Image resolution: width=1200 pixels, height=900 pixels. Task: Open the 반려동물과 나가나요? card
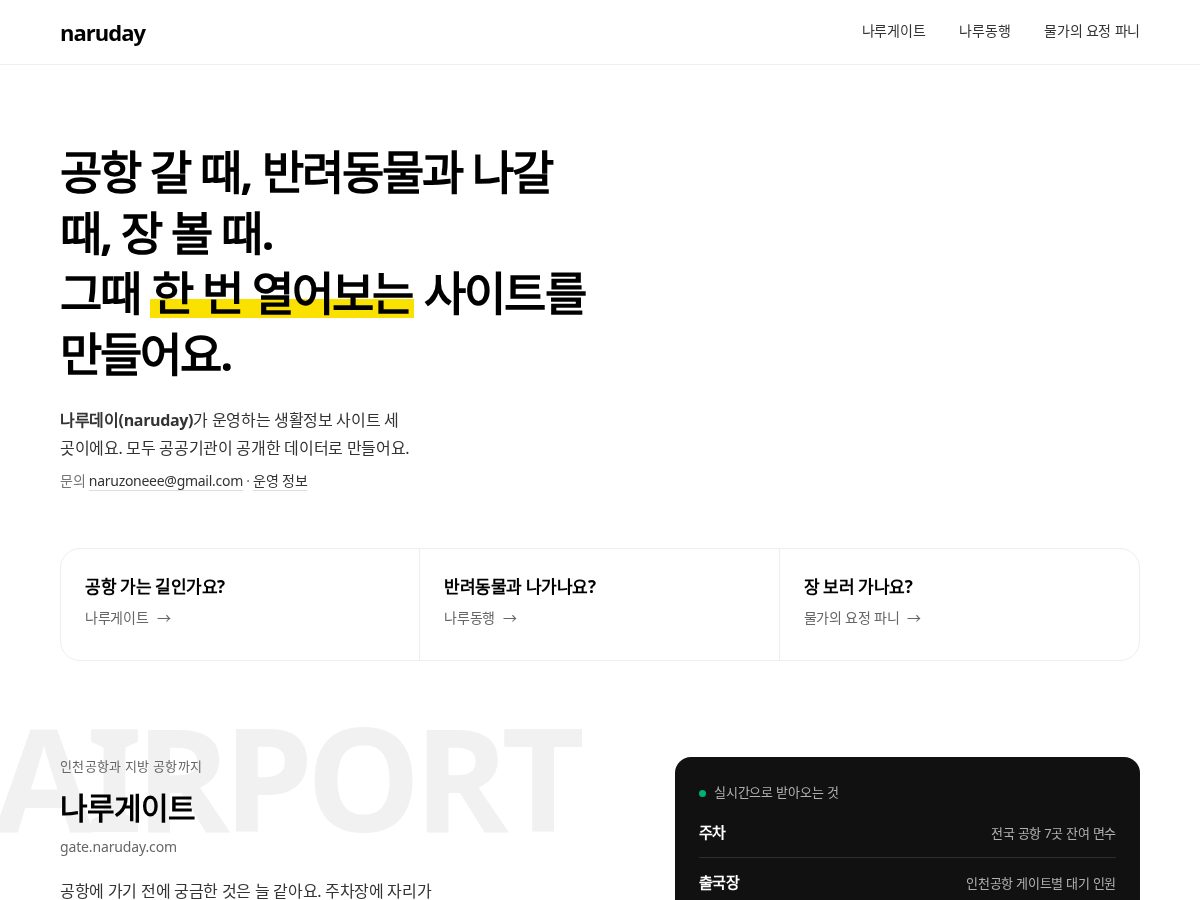pyautogui.click(x=599, y=604)
